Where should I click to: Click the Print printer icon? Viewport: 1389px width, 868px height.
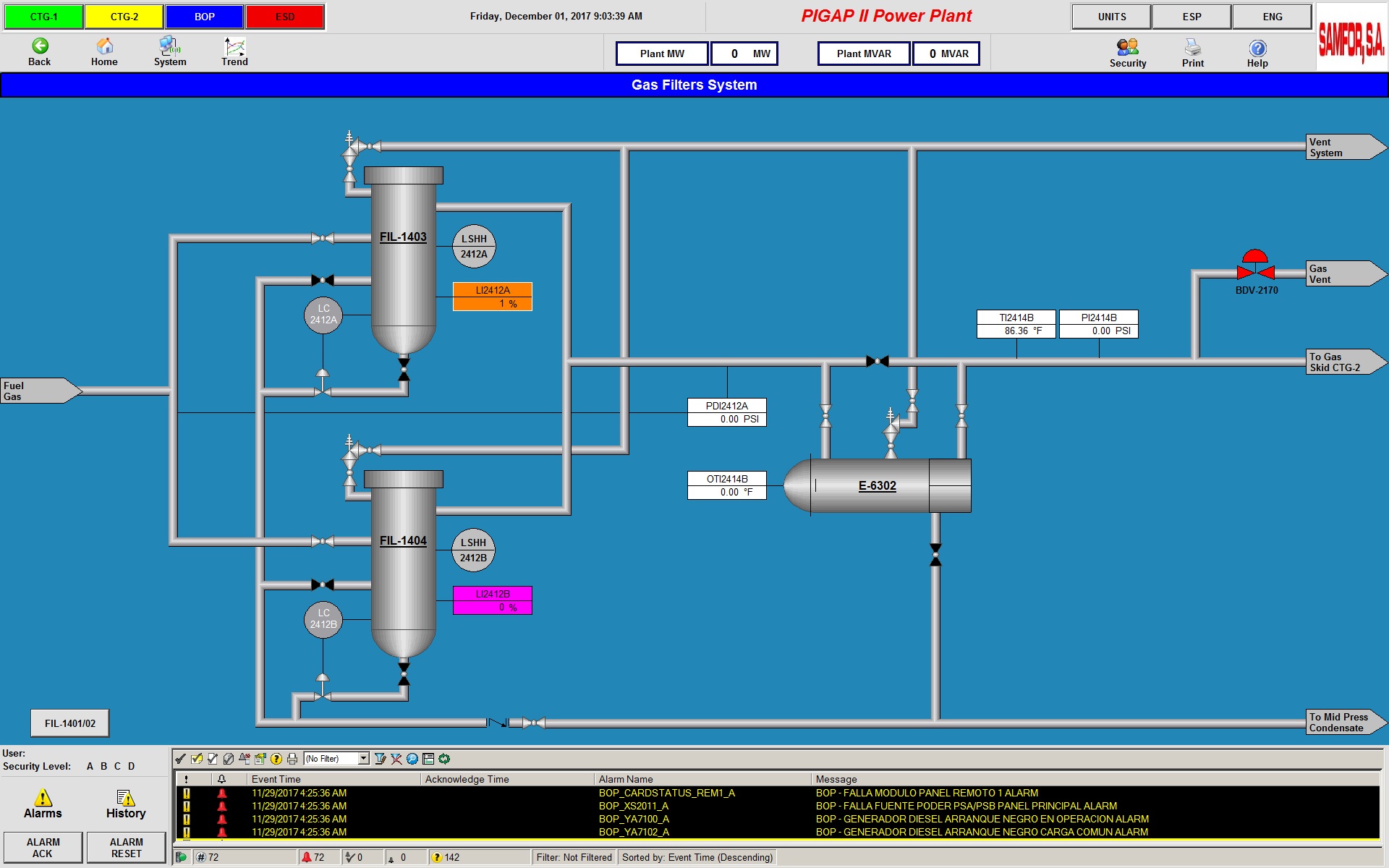(1193, 48)
